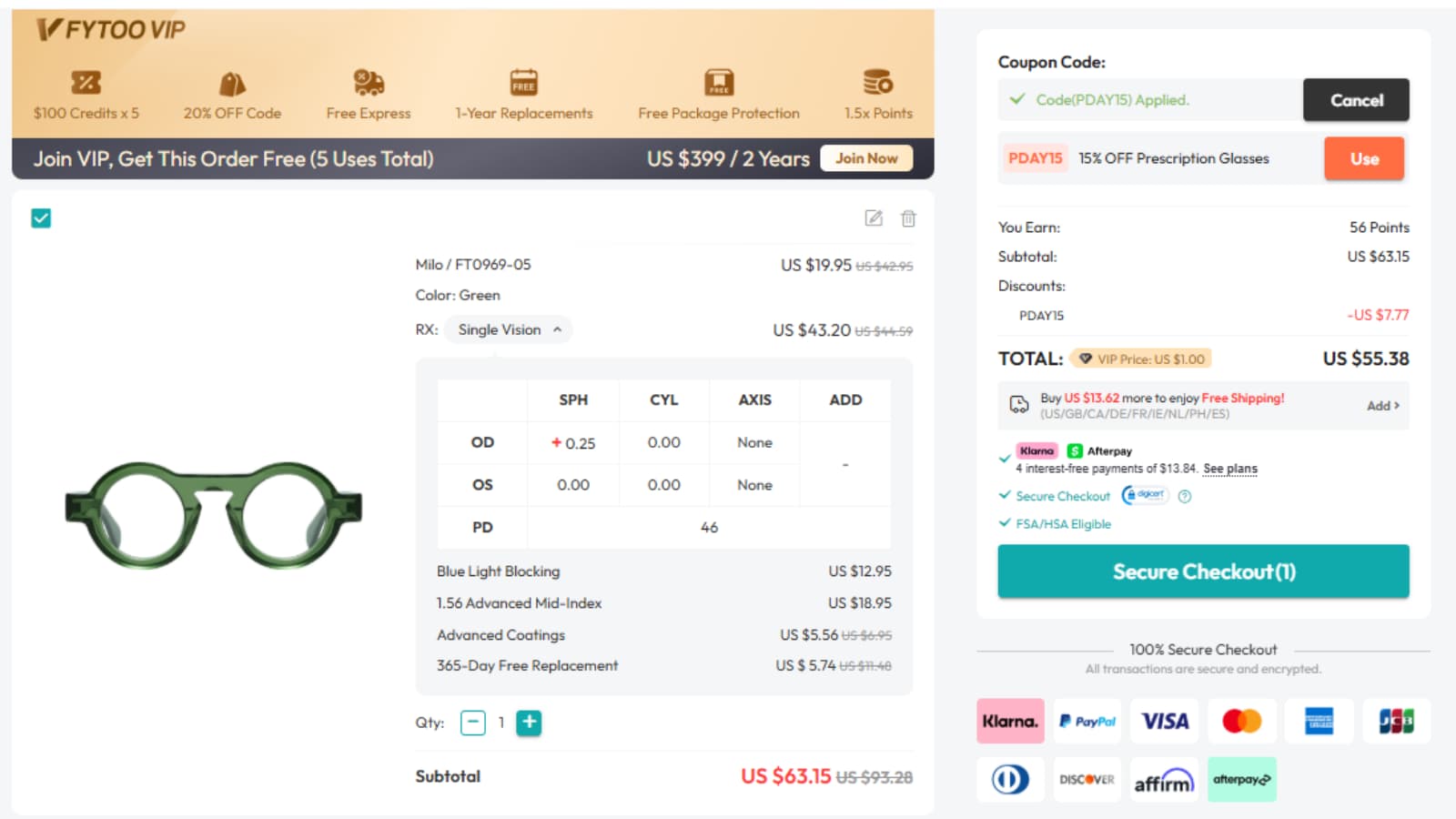Viewport: 1456px width, 819px height.
Task: Click the VIP Price: US $1.00 badge
Action: tap(1141, 359)
